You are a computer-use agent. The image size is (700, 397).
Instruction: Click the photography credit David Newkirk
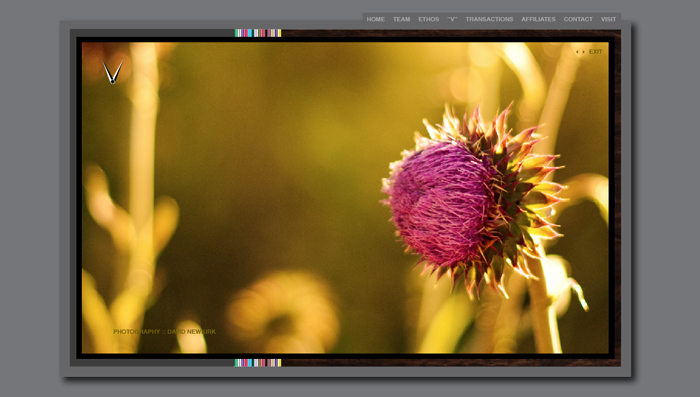[x=164, y=332]
